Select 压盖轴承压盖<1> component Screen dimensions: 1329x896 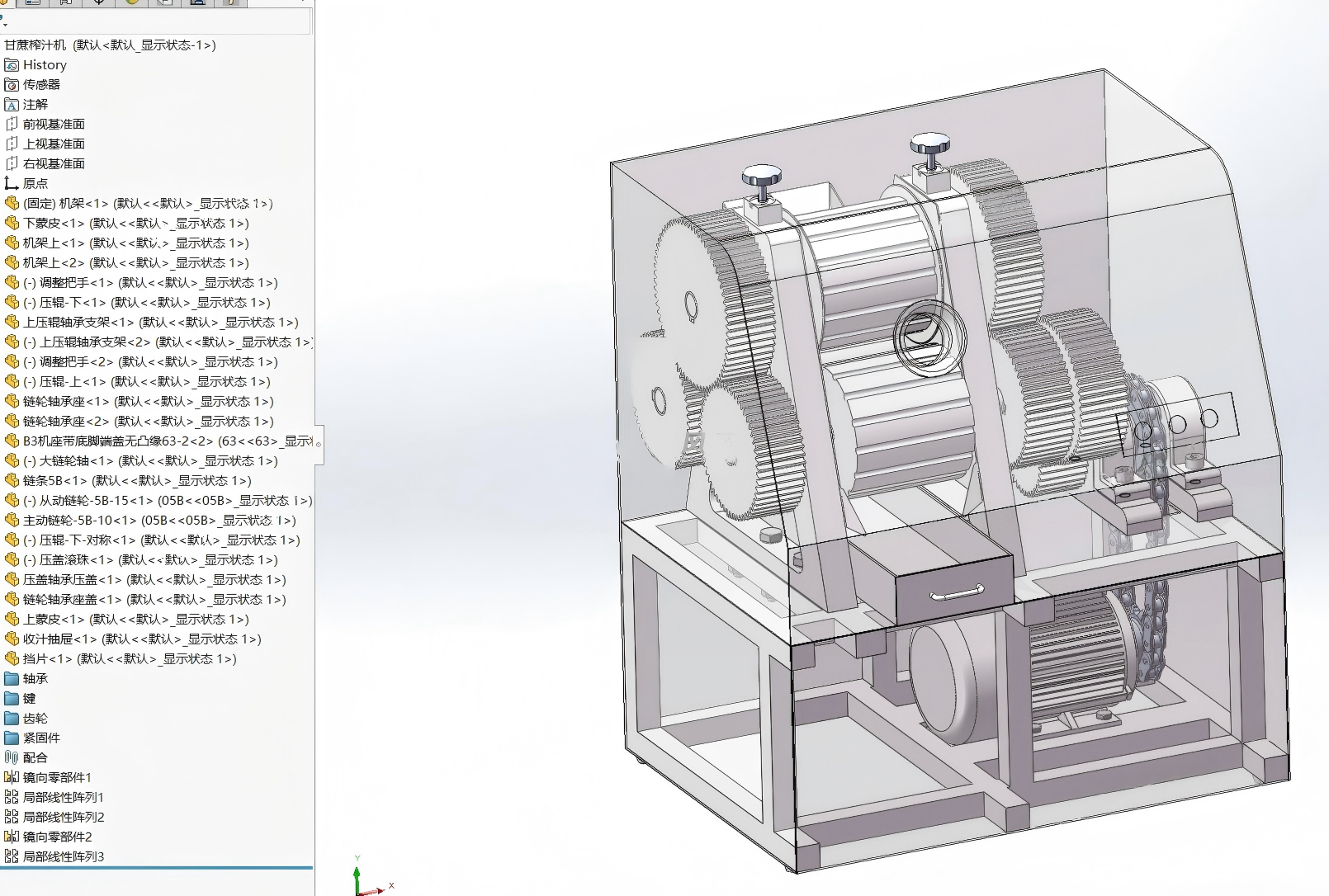[x=154, y=579]
